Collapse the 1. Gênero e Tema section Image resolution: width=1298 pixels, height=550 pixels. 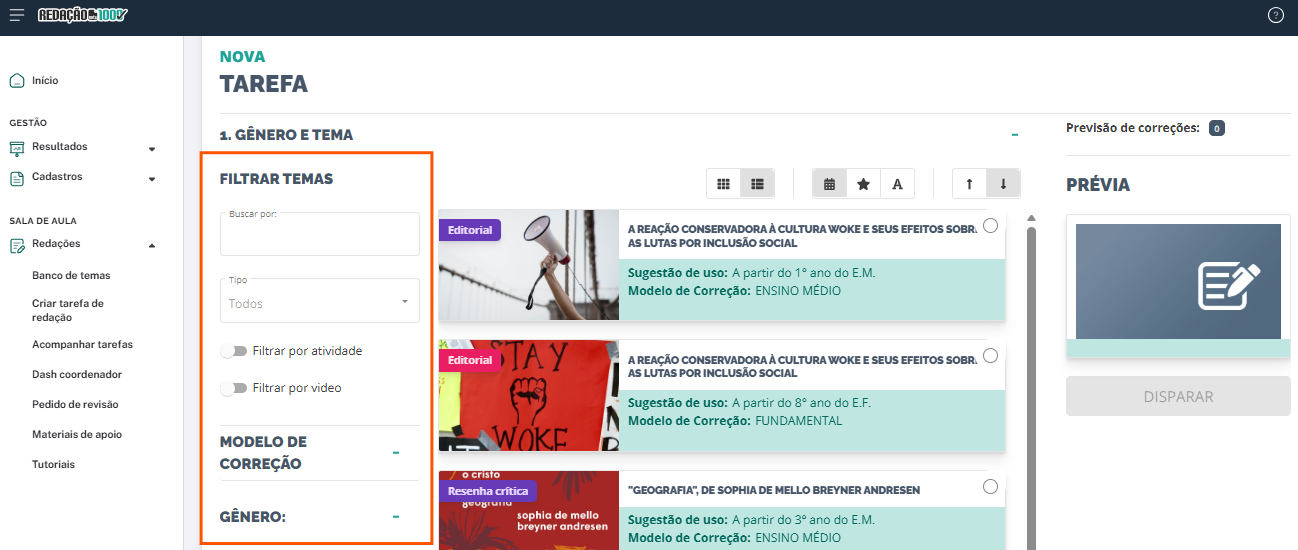tap(1015, 134)
